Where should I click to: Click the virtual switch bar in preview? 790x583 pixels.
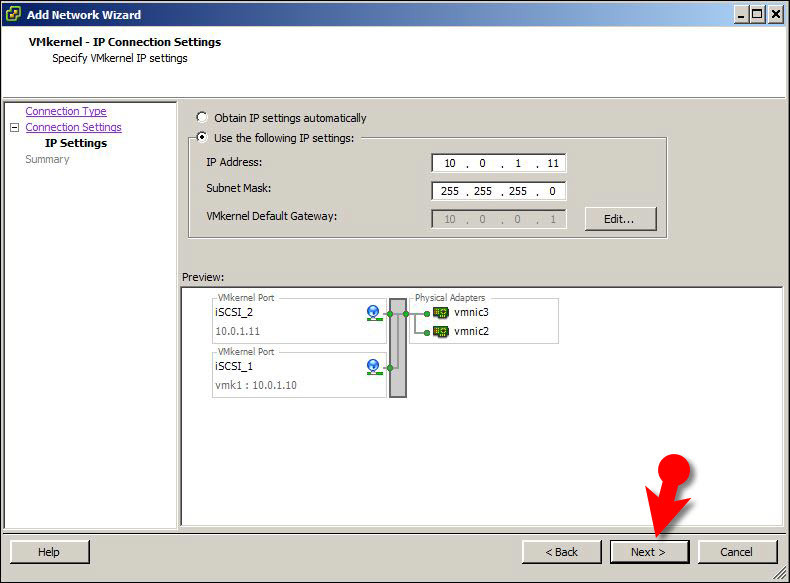click(x=398, y=348)
